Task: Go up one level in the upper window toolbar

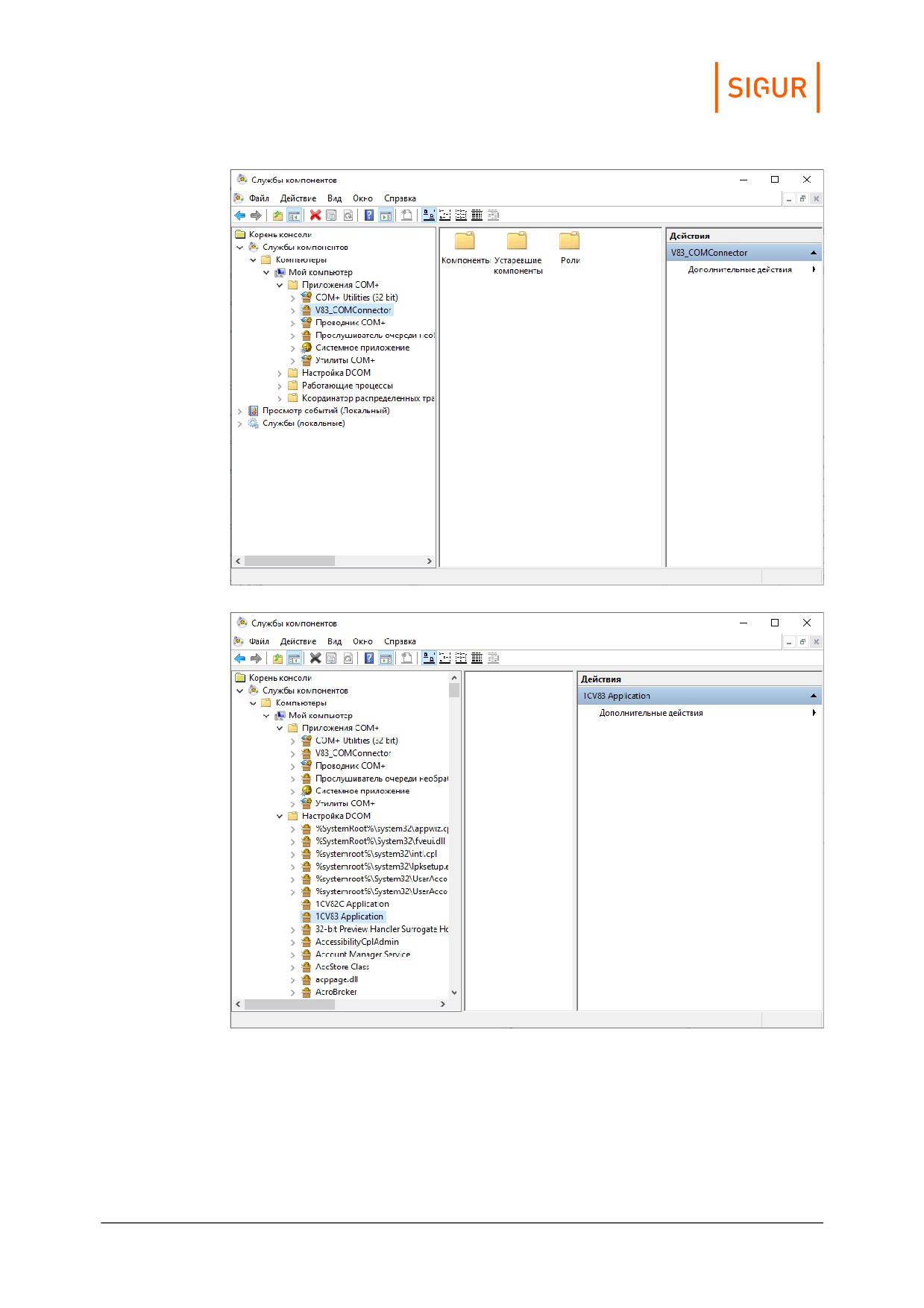Action: [x=277, y=216]
